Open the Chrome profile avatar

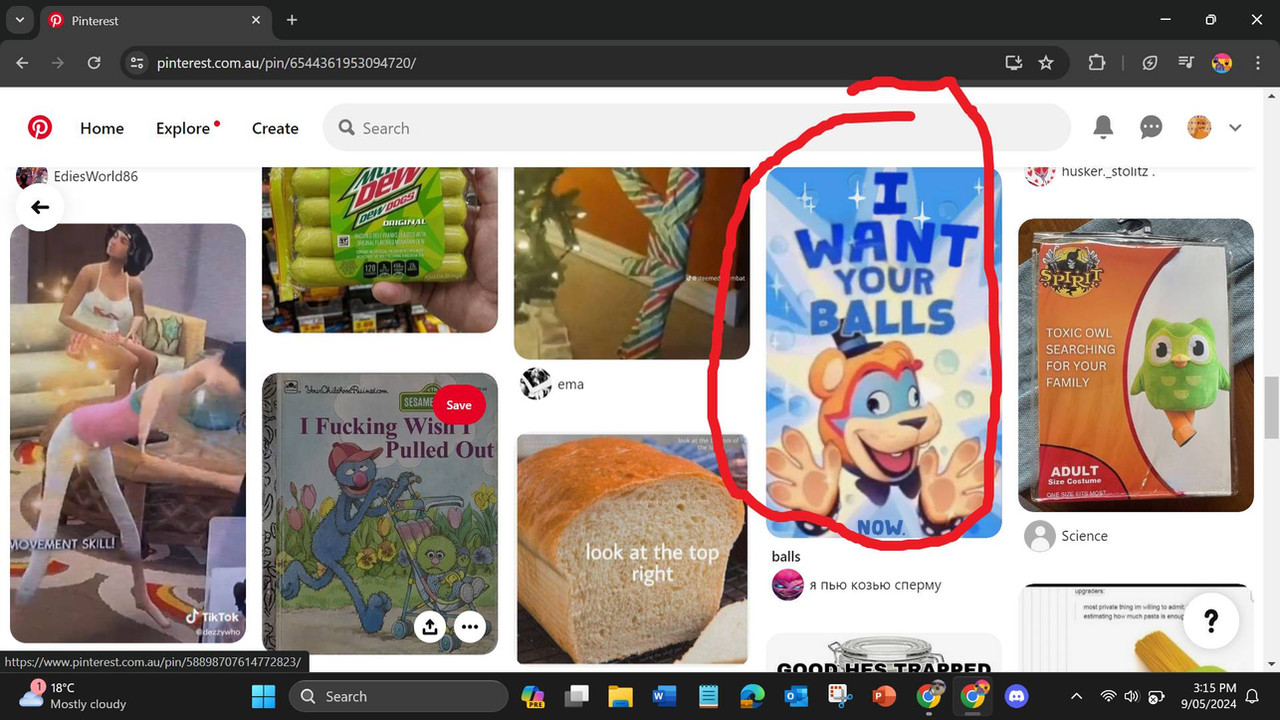point(1222,62)
